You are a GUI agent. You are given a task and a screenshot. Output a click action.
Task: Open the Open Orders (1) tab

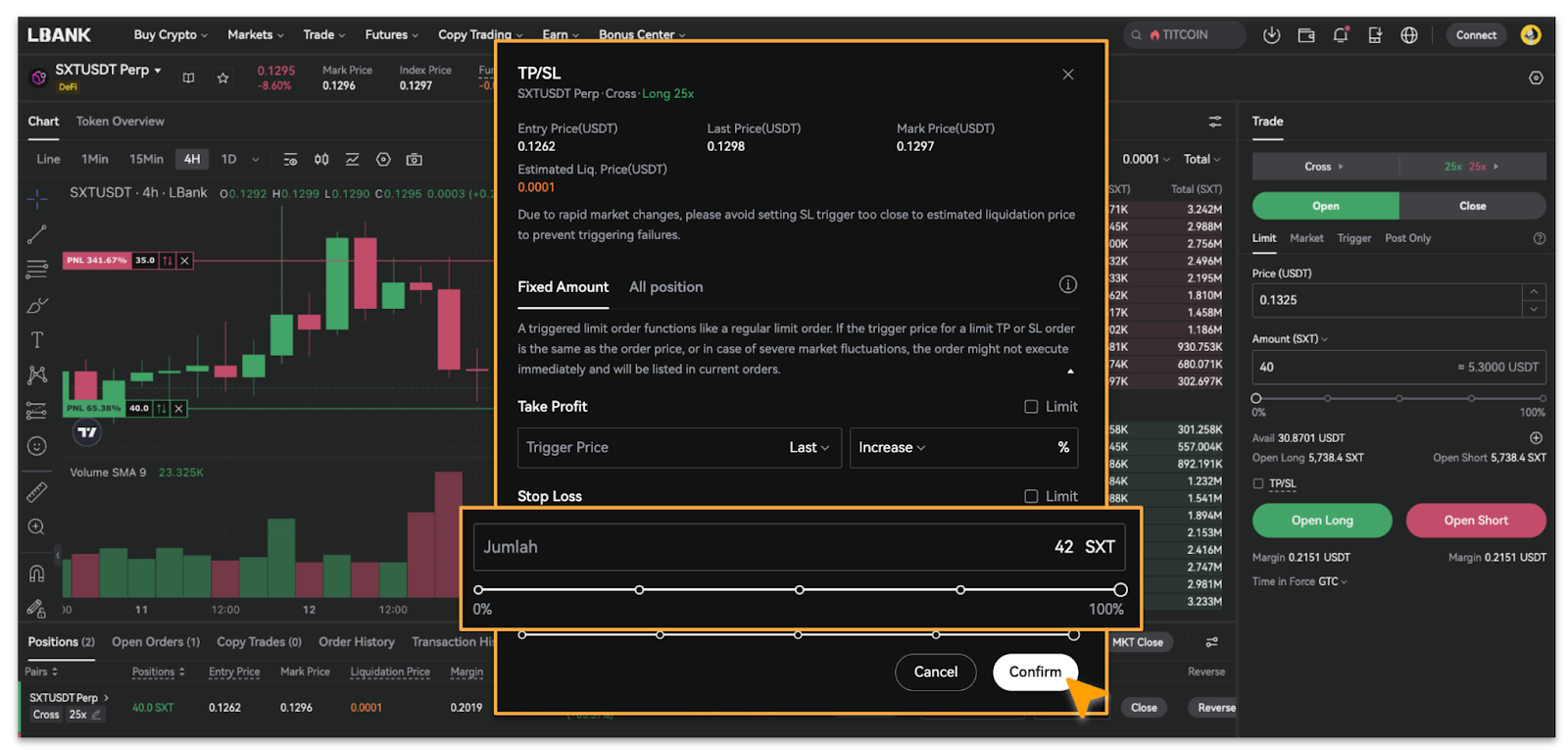coord(156,642)
